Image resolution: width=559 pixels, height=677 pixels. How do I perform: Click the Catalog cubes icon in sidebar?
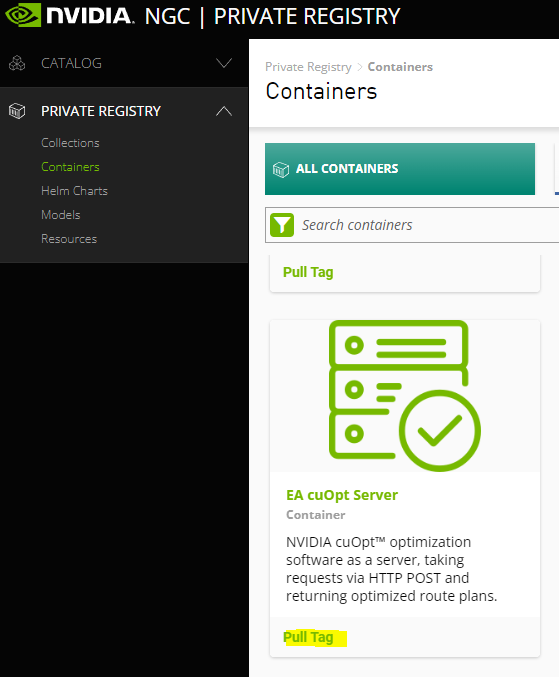[x=17, y=63]
